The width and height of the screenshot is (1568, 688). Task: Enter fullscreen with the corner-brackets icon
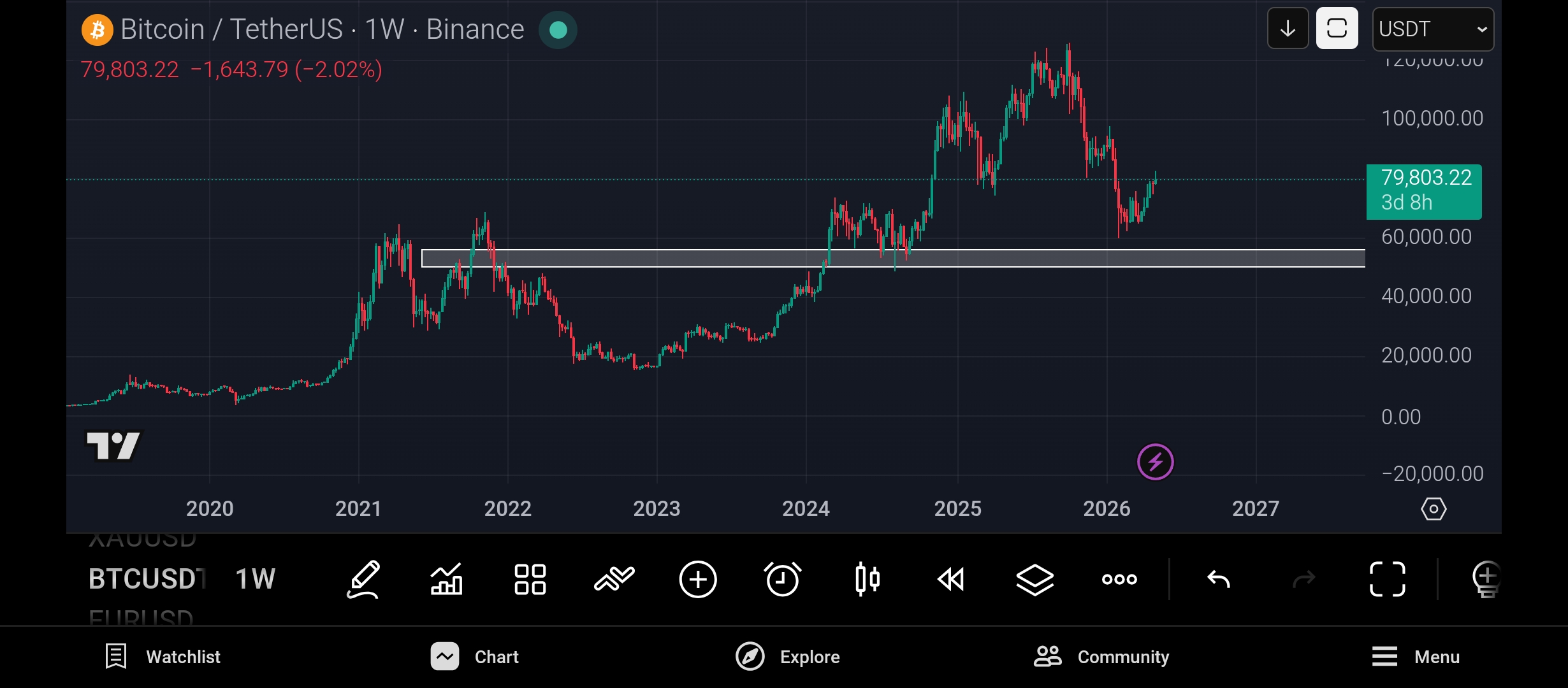1388,580
